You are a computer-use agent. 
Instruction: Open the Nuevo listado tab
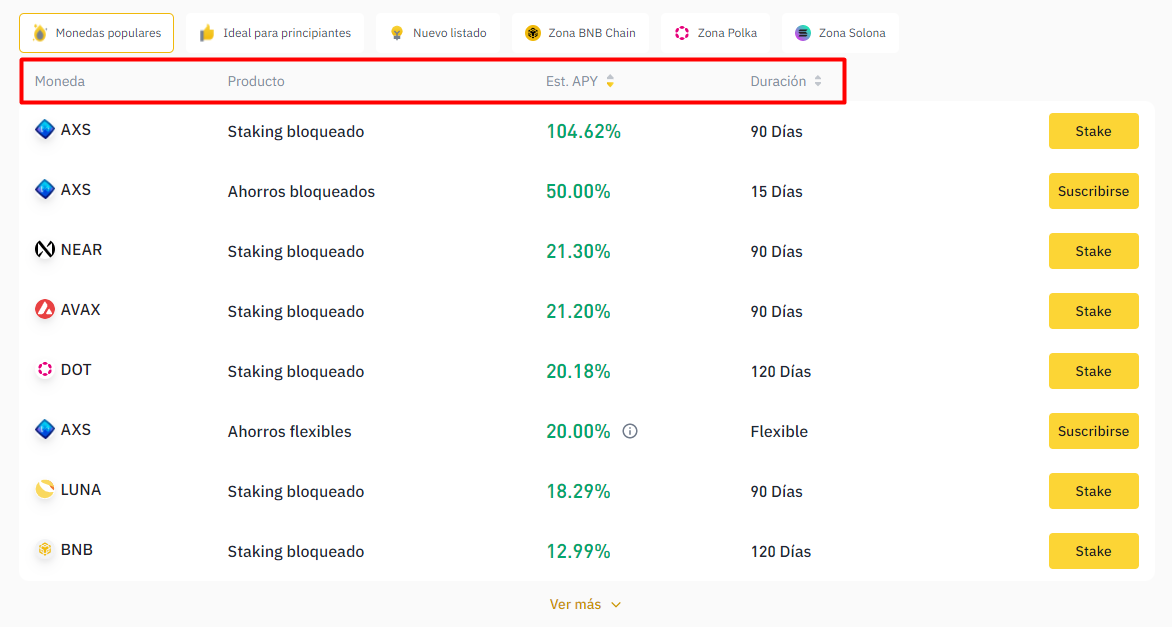coord(438,33)
